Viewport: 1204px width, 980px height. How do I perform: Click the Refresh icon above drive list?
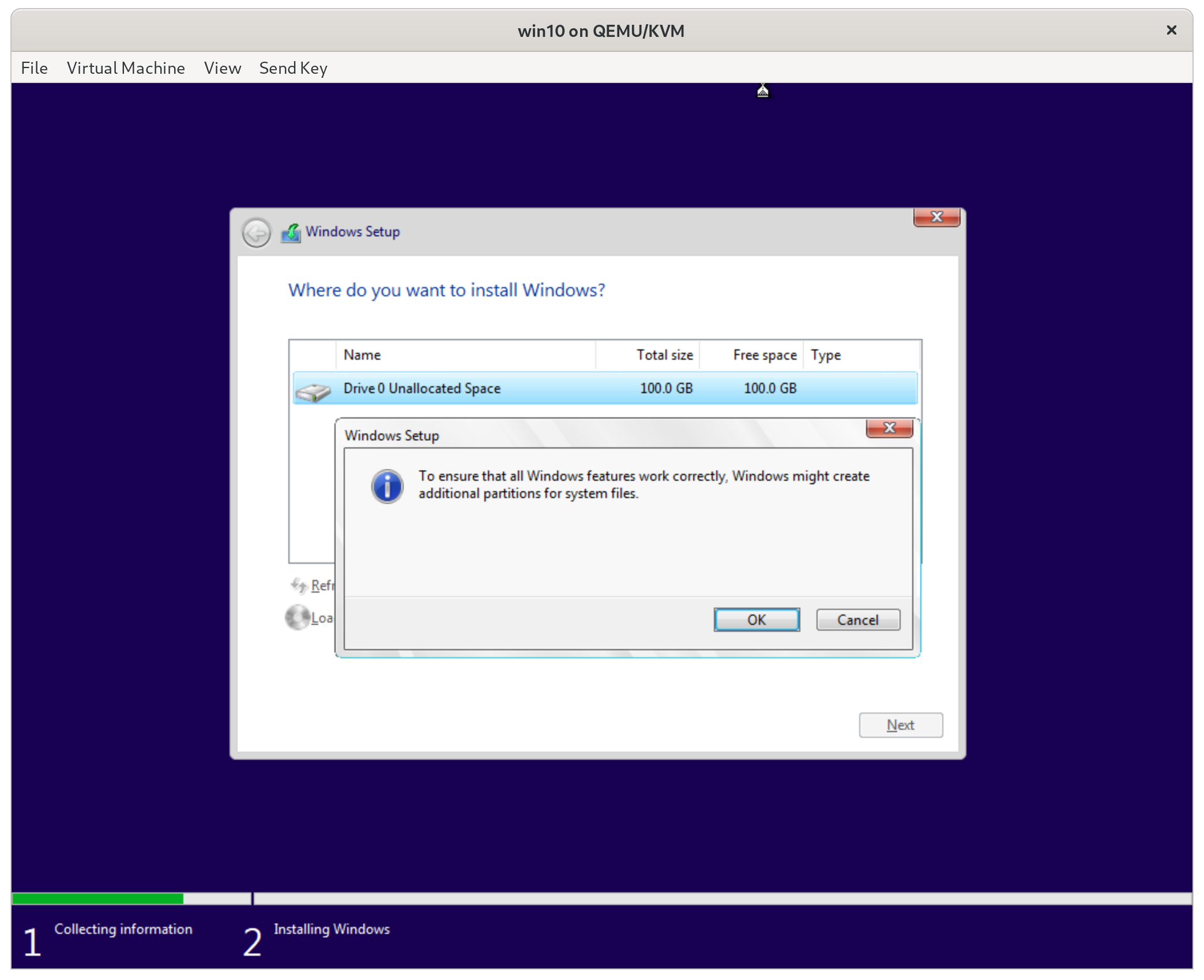pyautogui.click(x=299, y=585)
